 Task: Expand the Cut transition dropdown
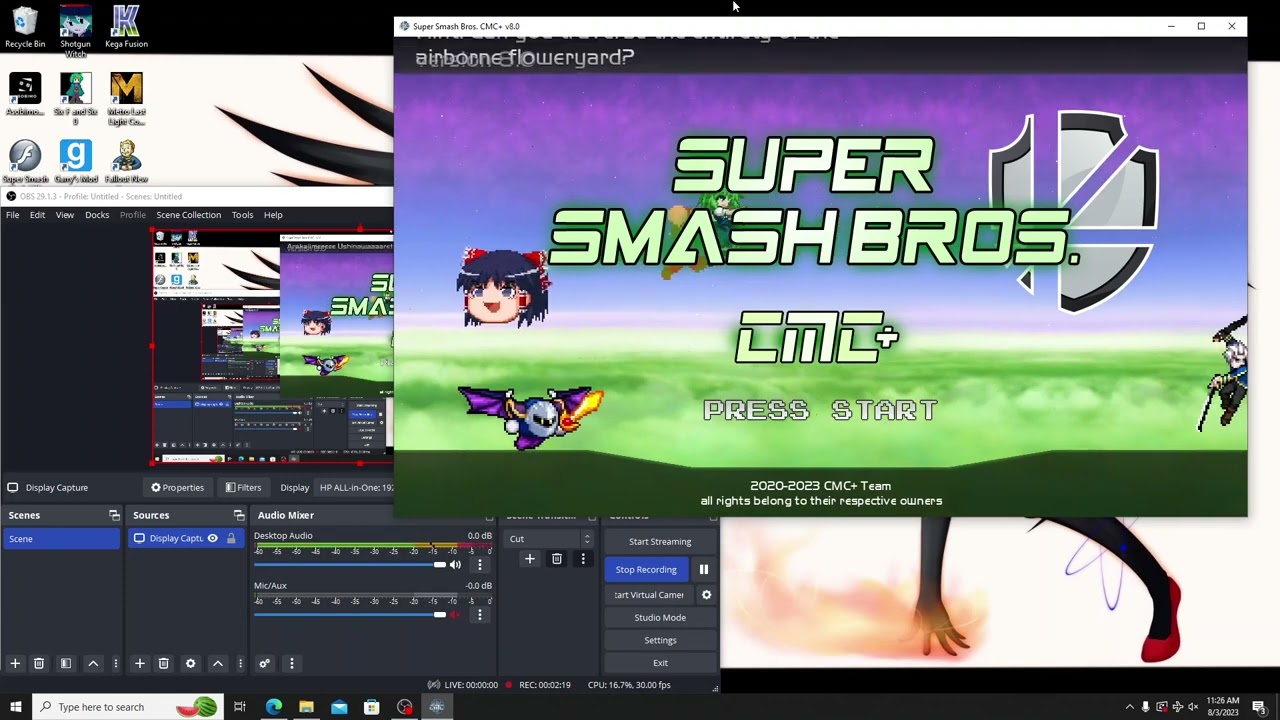coord(550,539)
